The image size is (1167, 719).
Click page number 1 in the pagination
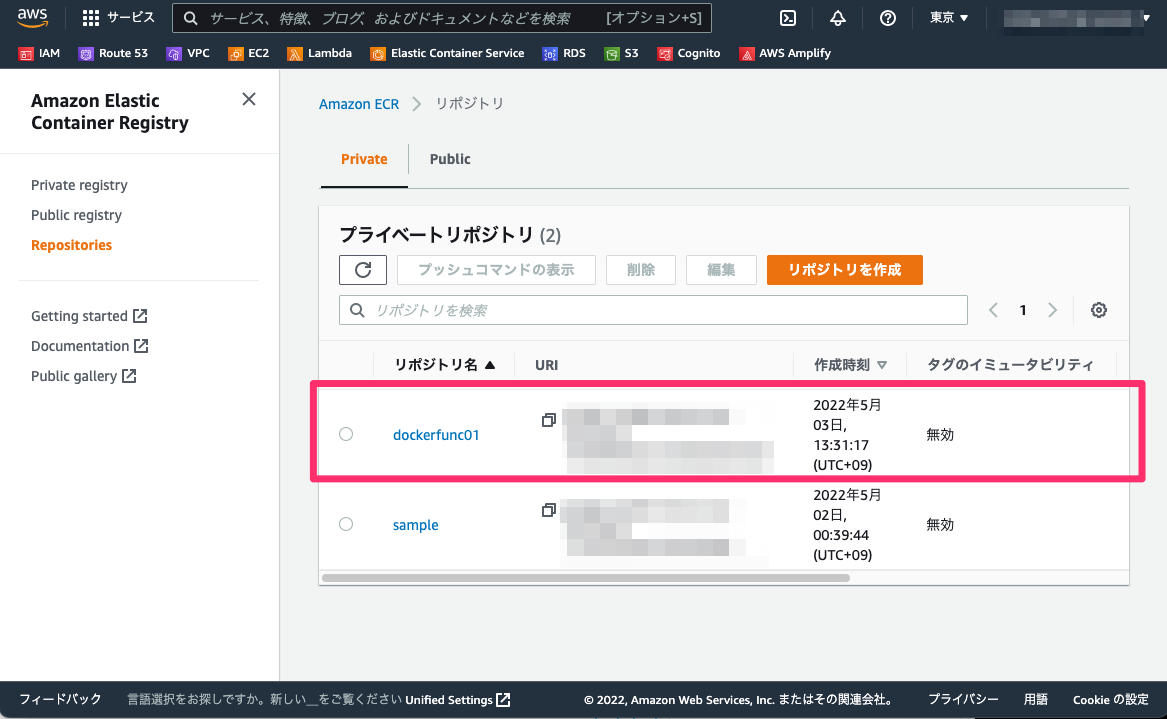(x=1023, y=310)
